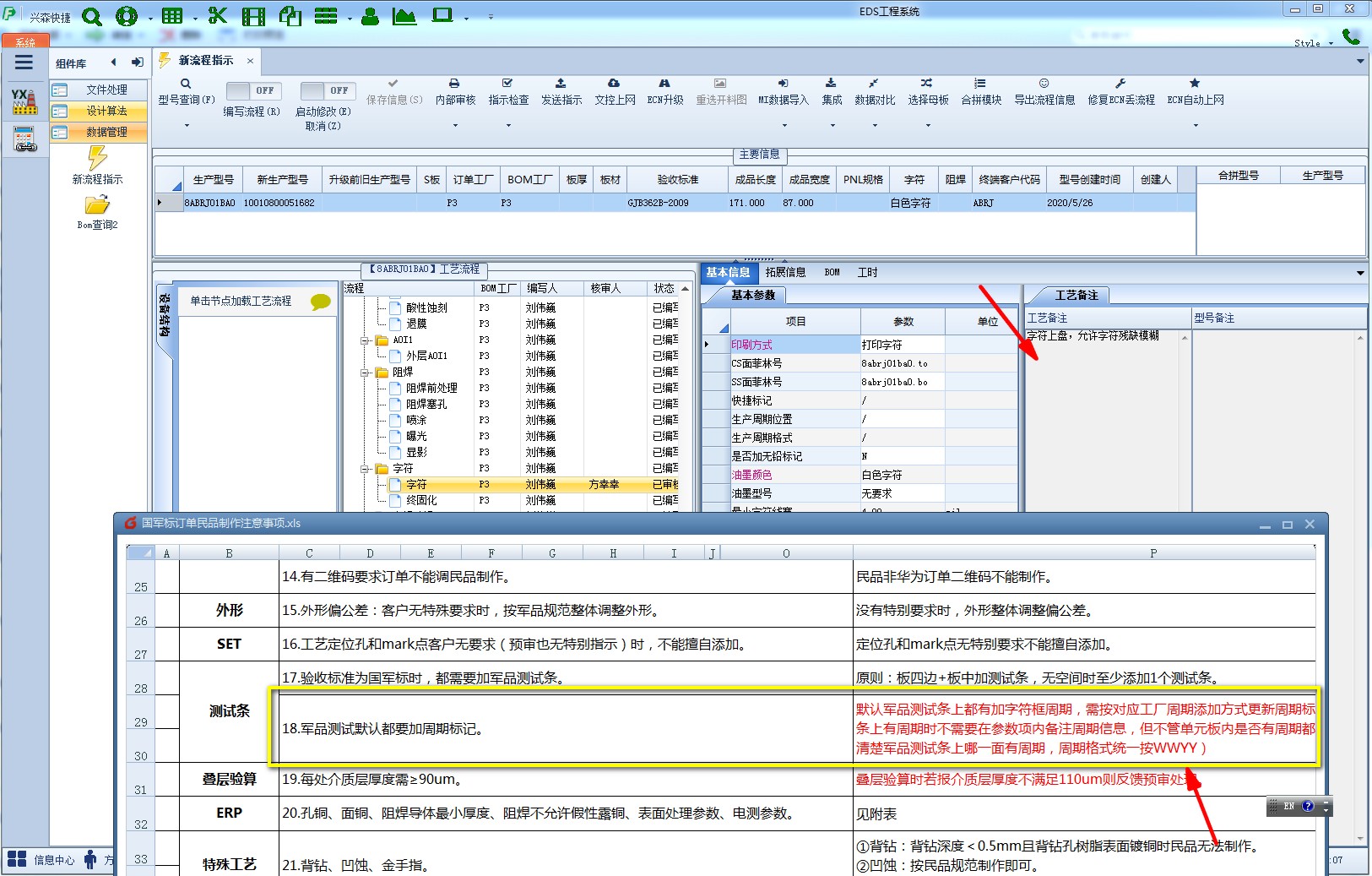Open 信息中心 in the bottom bar
Viewport: 1372px width, 876px height.
(42, 860)
